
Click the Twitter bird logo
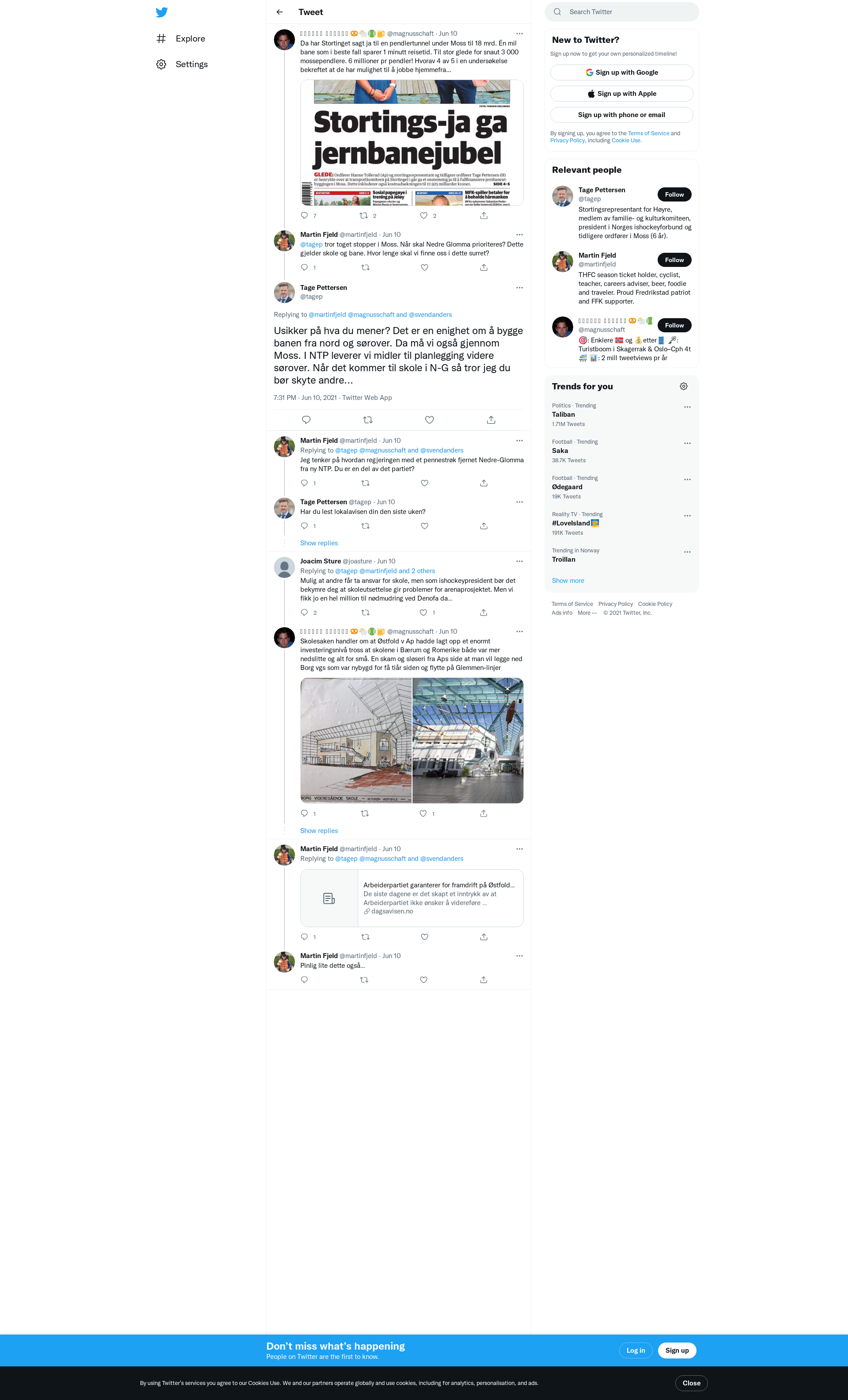[162, 12]
